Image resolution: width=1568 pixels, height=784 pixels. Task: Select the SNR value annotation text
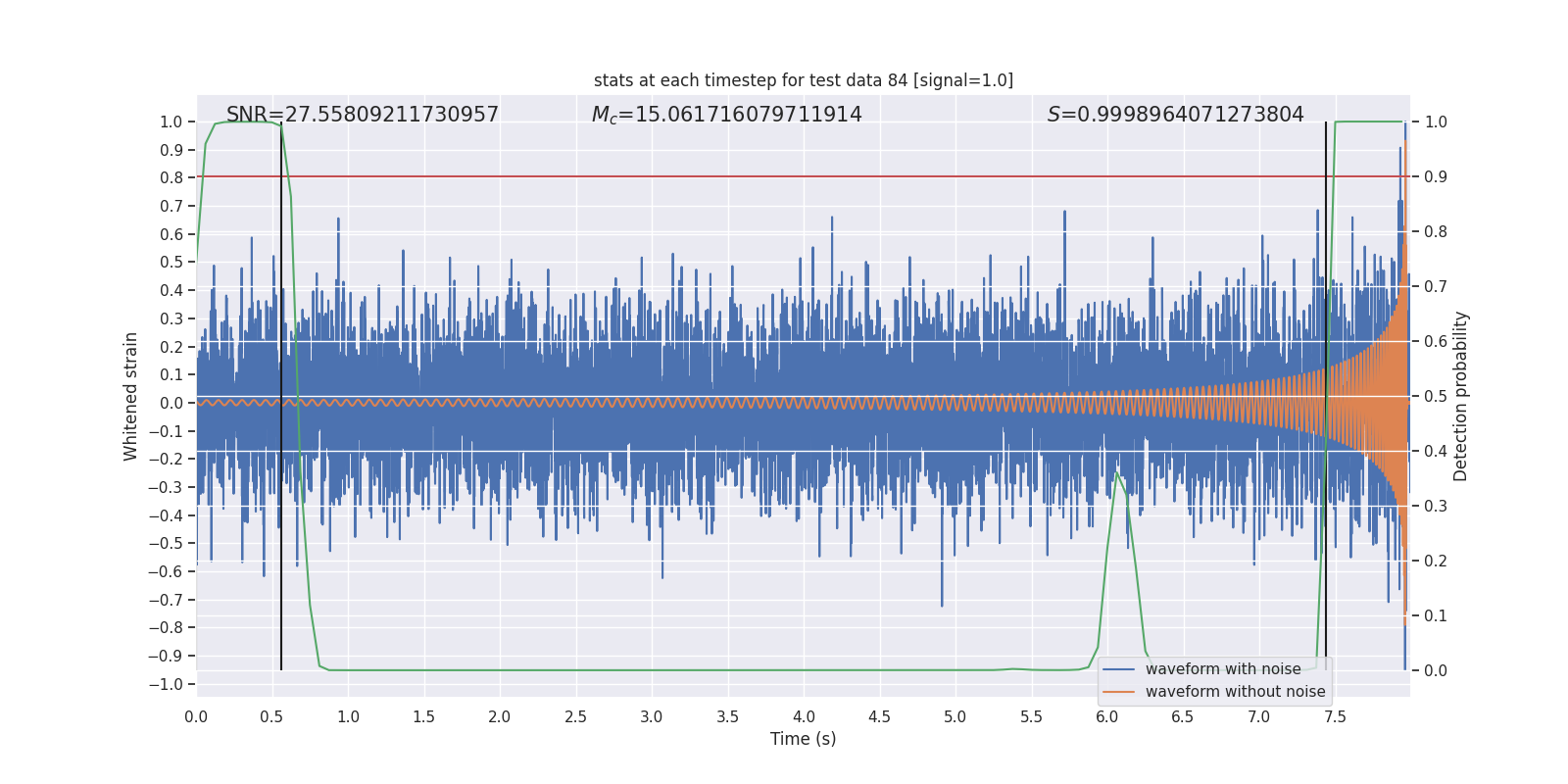[362, 115]
